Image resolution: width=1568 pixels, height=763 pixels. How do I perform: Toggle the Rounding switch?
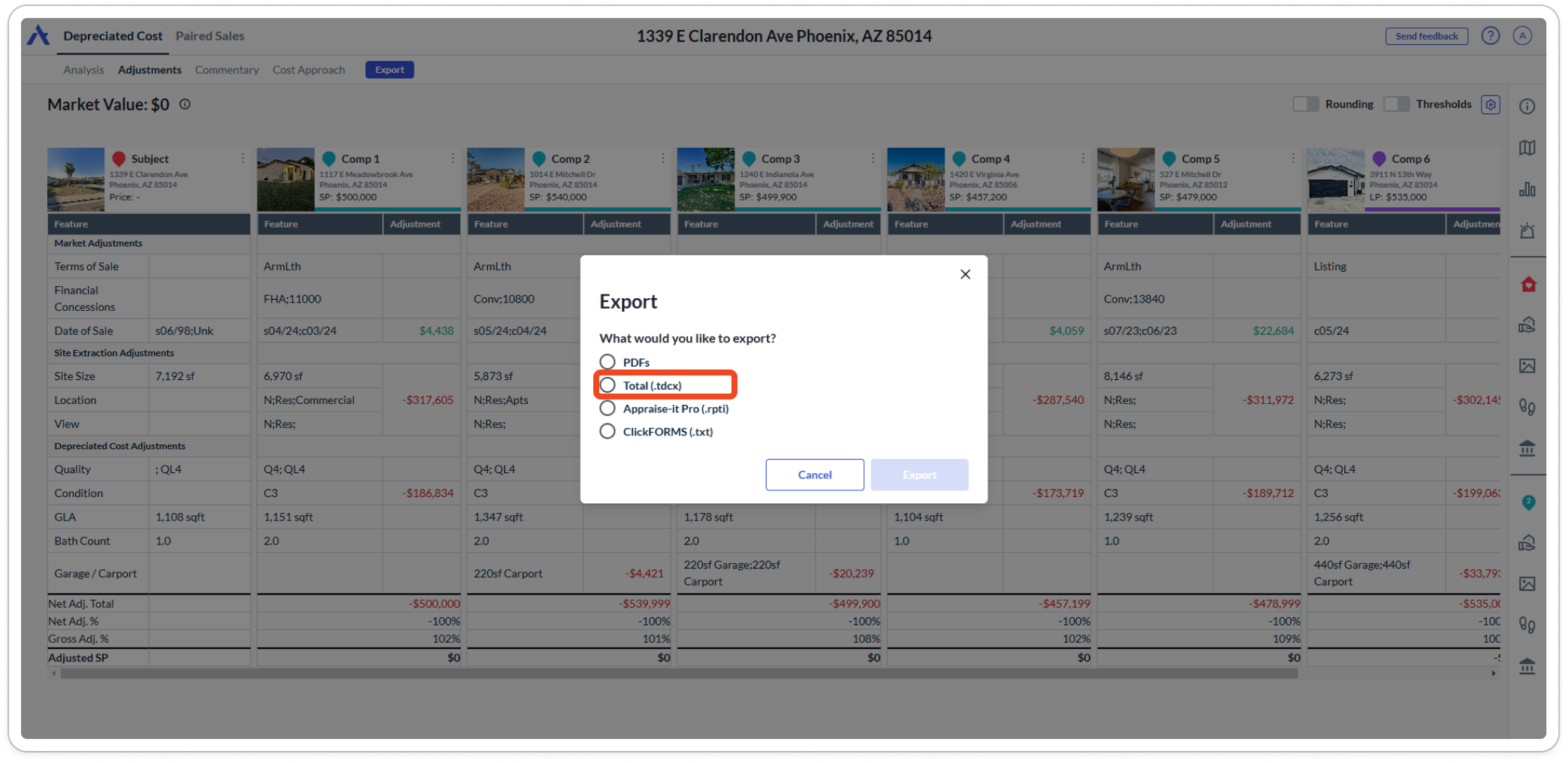pyautogui.click(x=1305, y=104)
